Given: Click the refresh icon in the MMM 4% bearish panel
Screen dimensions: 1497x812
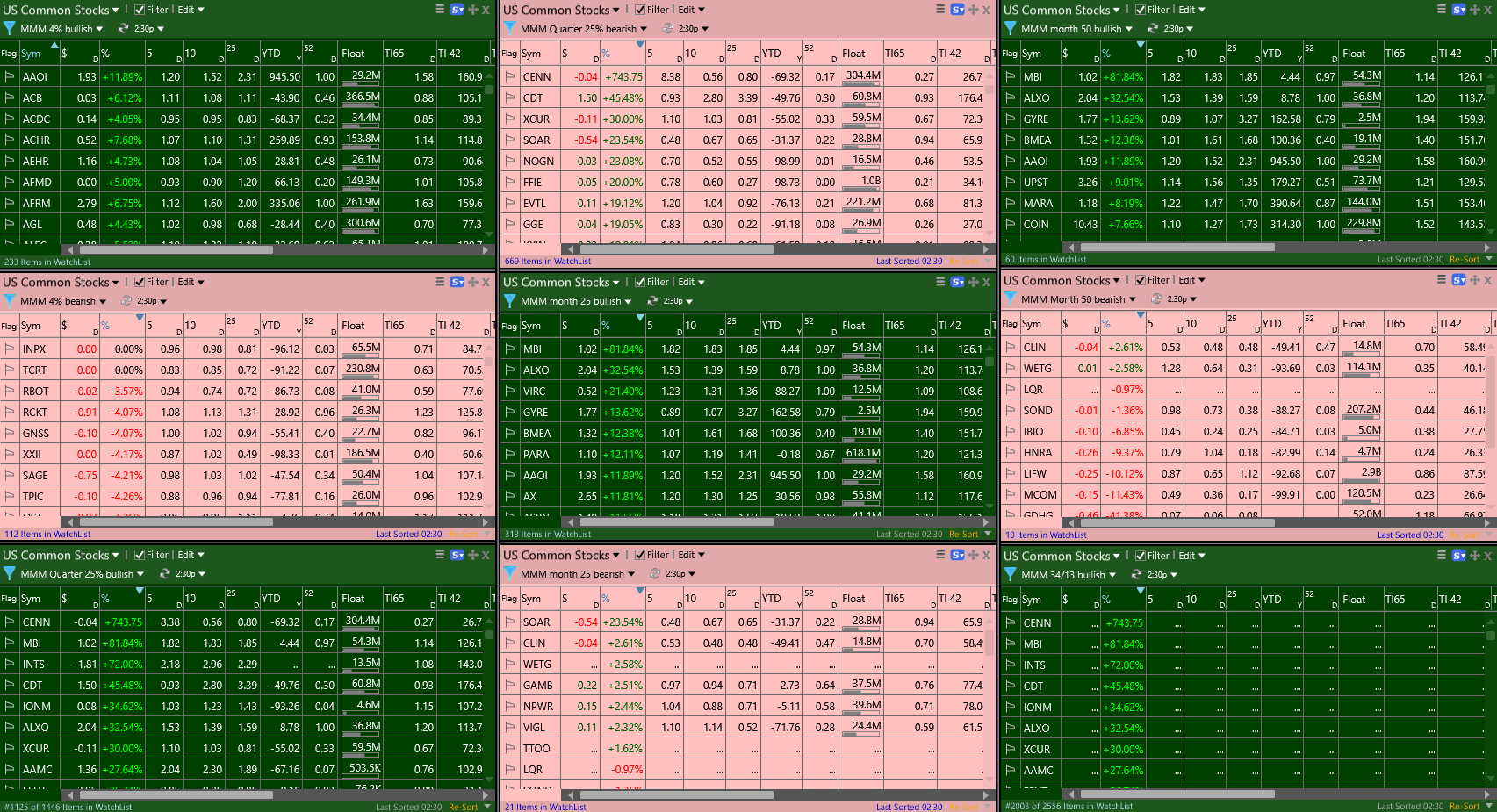Looking at the screenshot, I should click(126, 301).
